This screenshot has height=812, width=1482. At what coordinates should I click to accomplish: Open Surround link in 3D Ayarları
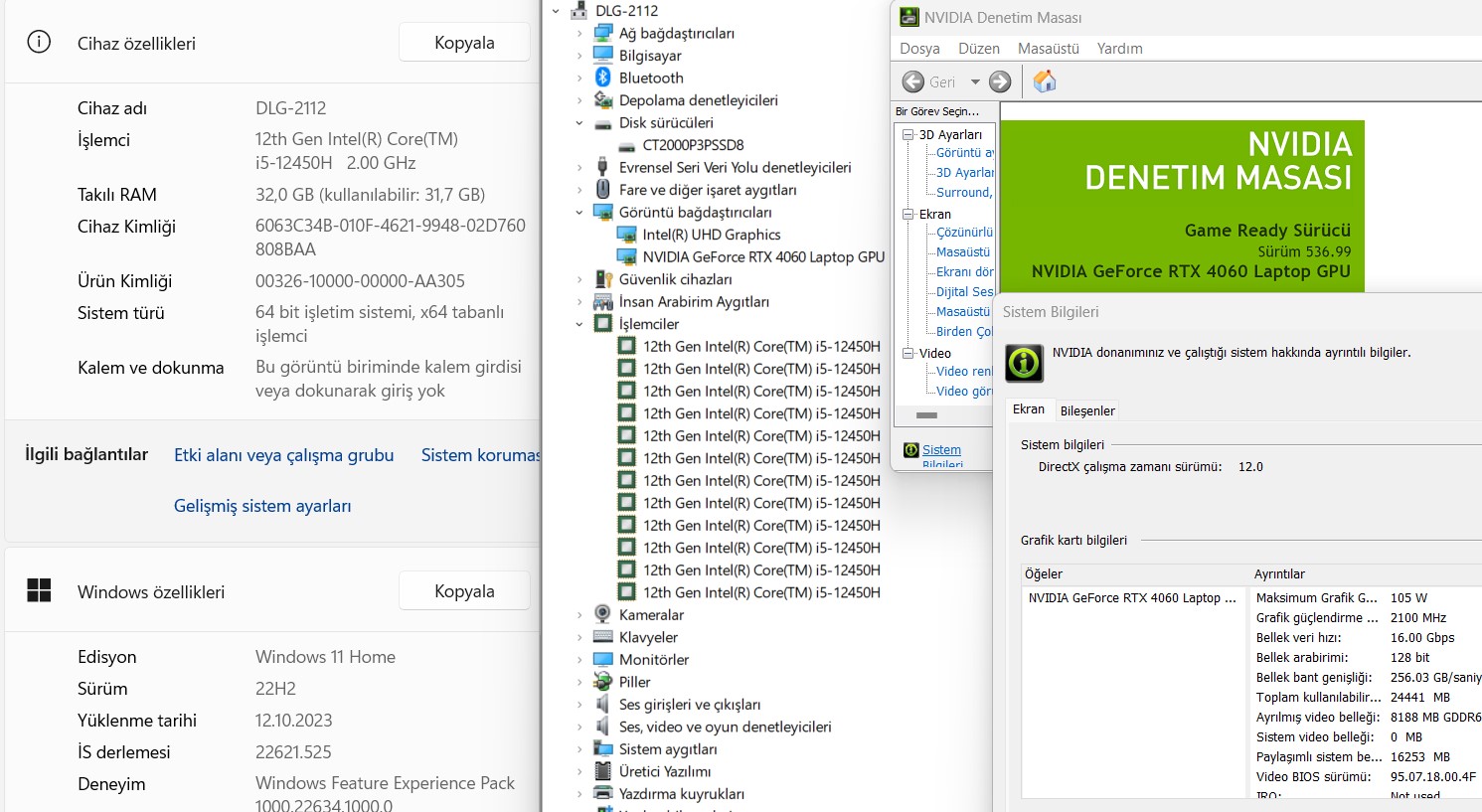click(x=963, y=192)
